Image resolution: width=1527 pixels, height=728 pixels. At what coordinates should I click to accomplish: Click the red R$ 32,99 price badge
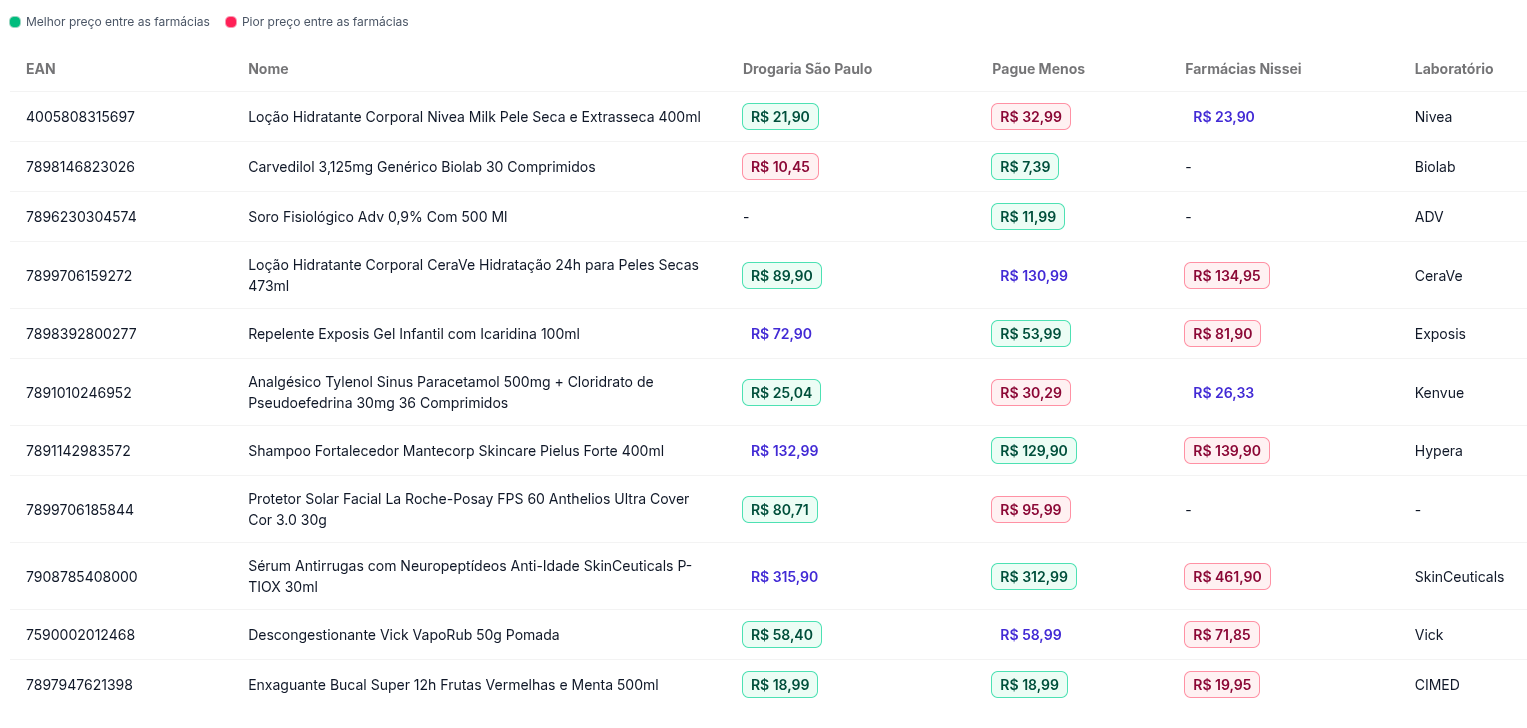point(1031,117)
